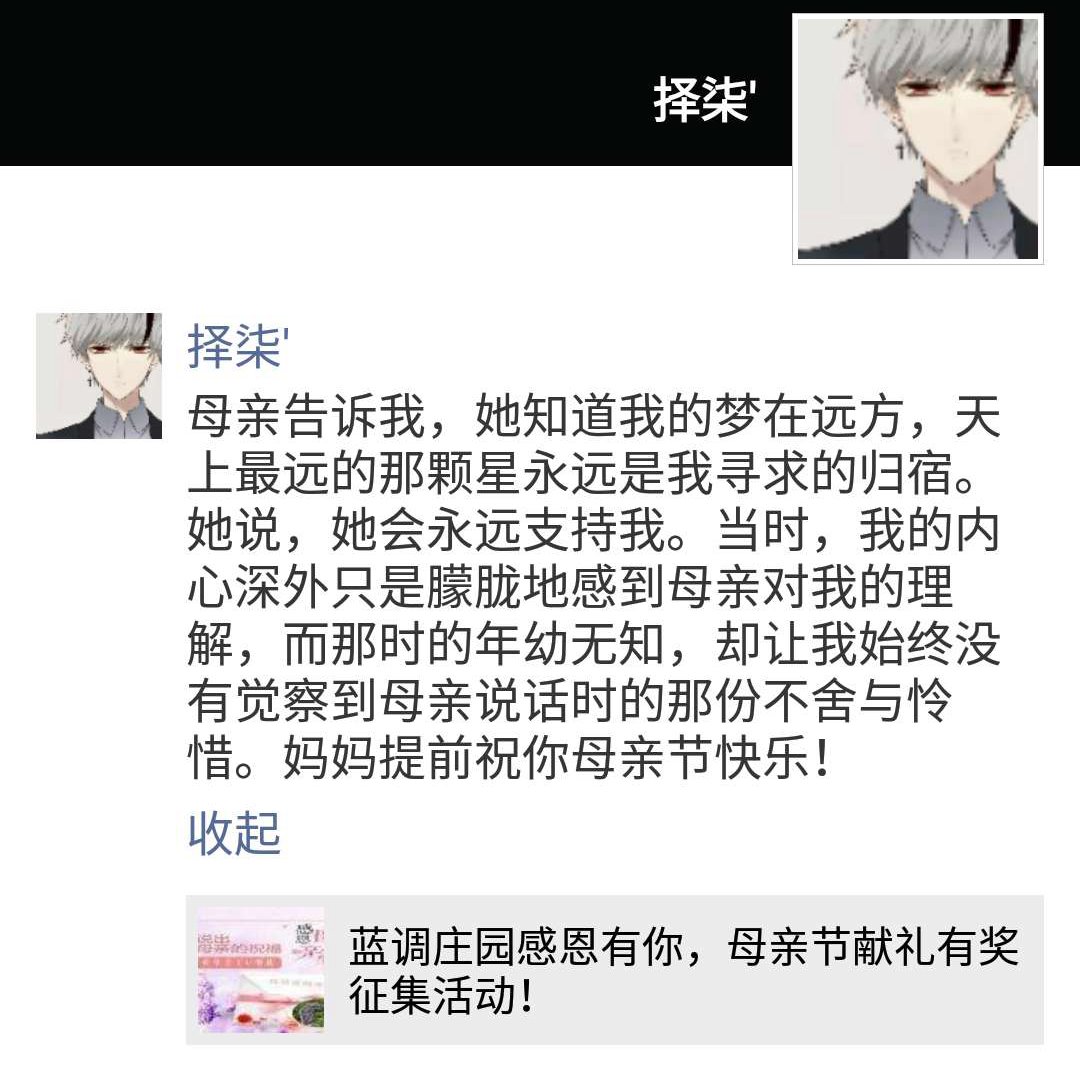1080x1083 pixels.
Task: Collapse the post with 收起
Action: (x=234, y=833)
